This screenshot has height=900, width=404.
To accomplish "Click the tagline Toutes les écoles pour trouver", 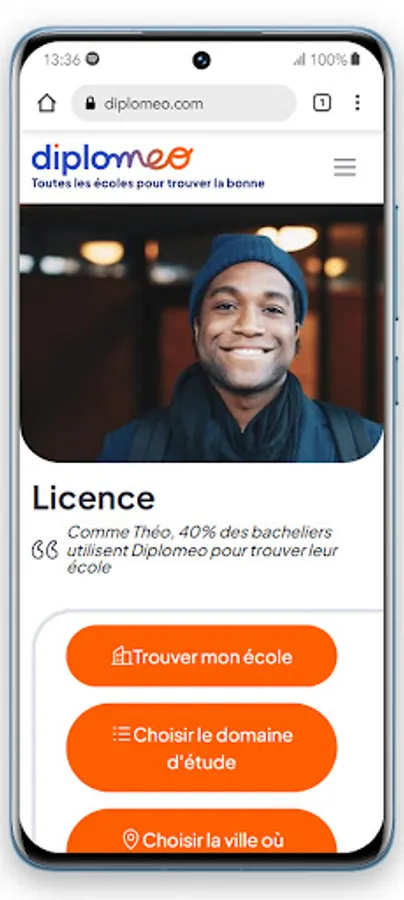I will pyautogui.click(x=148, y=184).
